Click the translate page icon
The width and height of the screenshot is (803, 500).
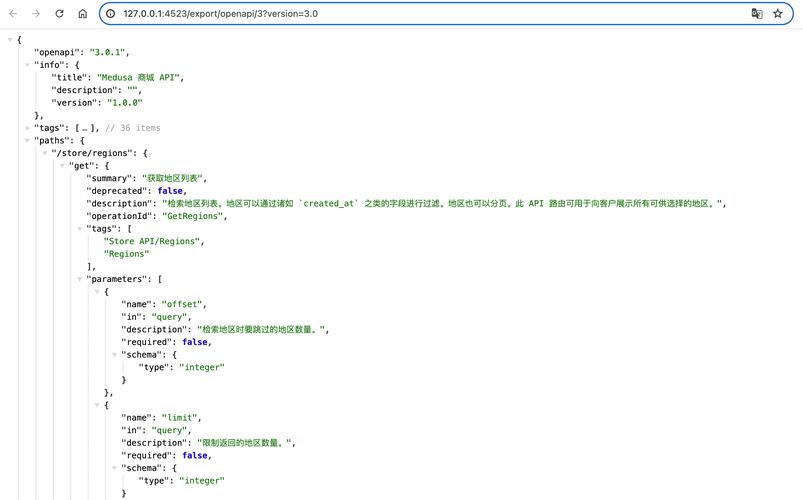coord(757,14)
